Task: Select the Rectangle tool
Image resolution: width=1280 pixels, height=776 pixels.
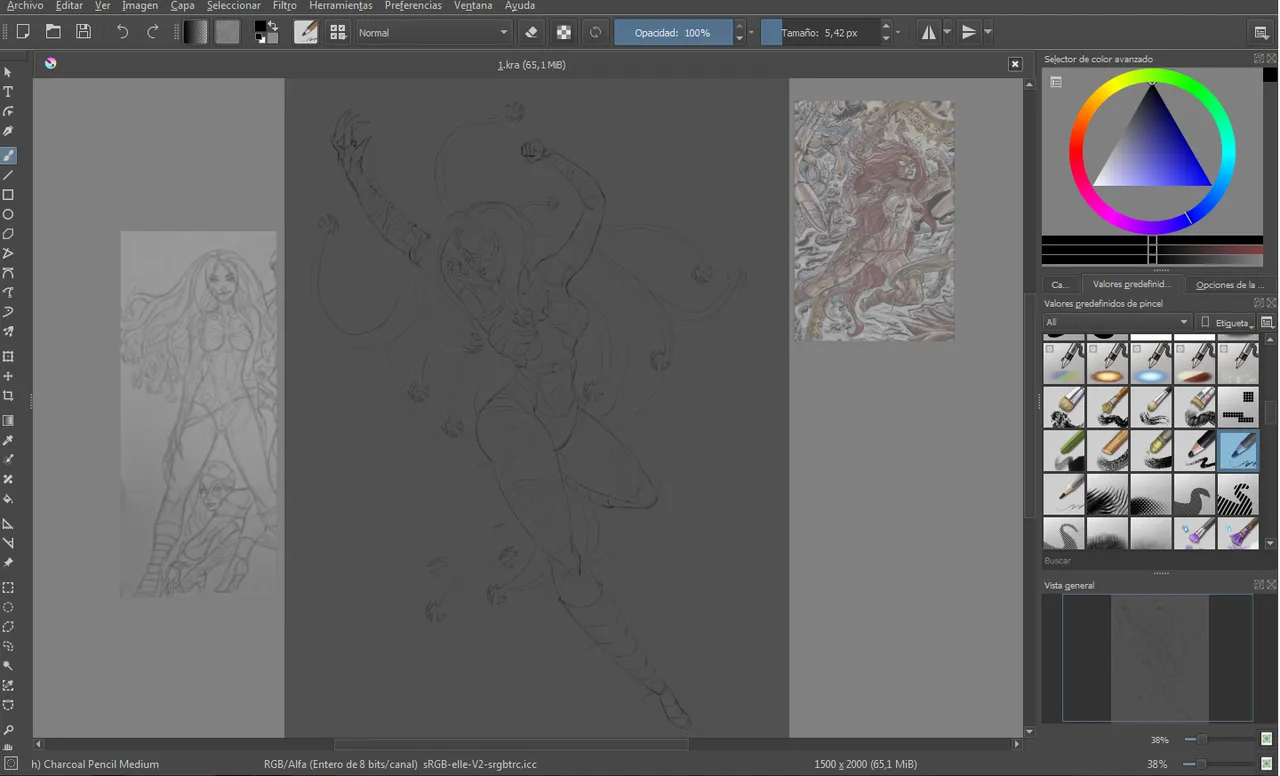Action: tap(8, 195)
